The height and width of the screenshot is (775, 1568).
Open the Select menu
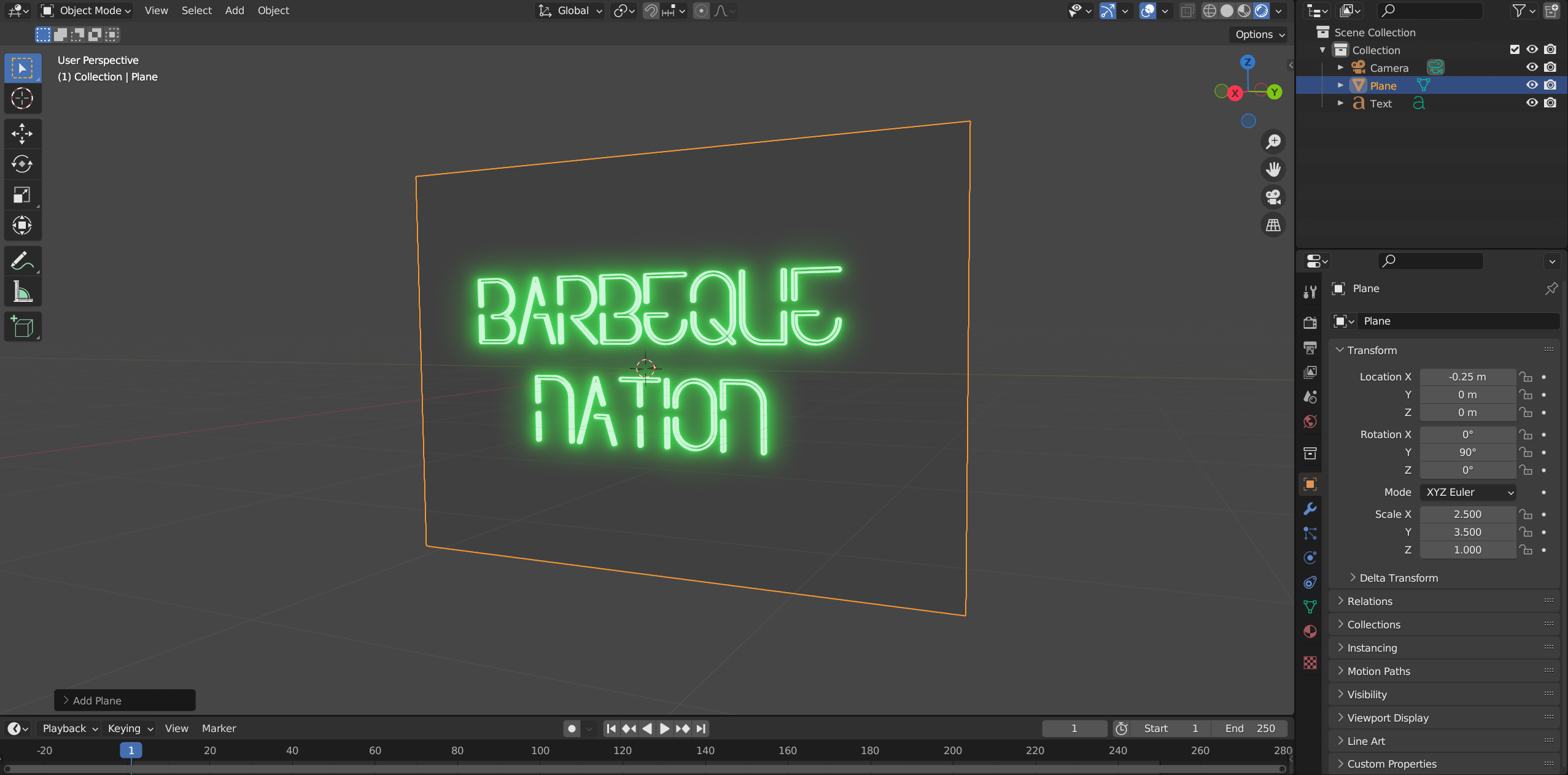point(196,10)
